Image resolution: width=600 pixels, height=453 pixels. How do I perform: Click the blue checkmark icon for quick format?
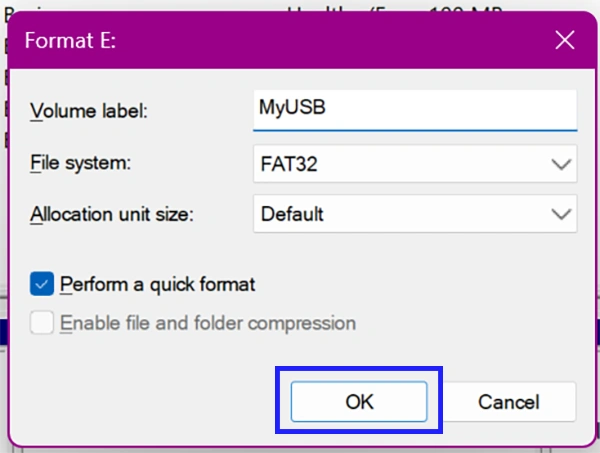(42, 284)
